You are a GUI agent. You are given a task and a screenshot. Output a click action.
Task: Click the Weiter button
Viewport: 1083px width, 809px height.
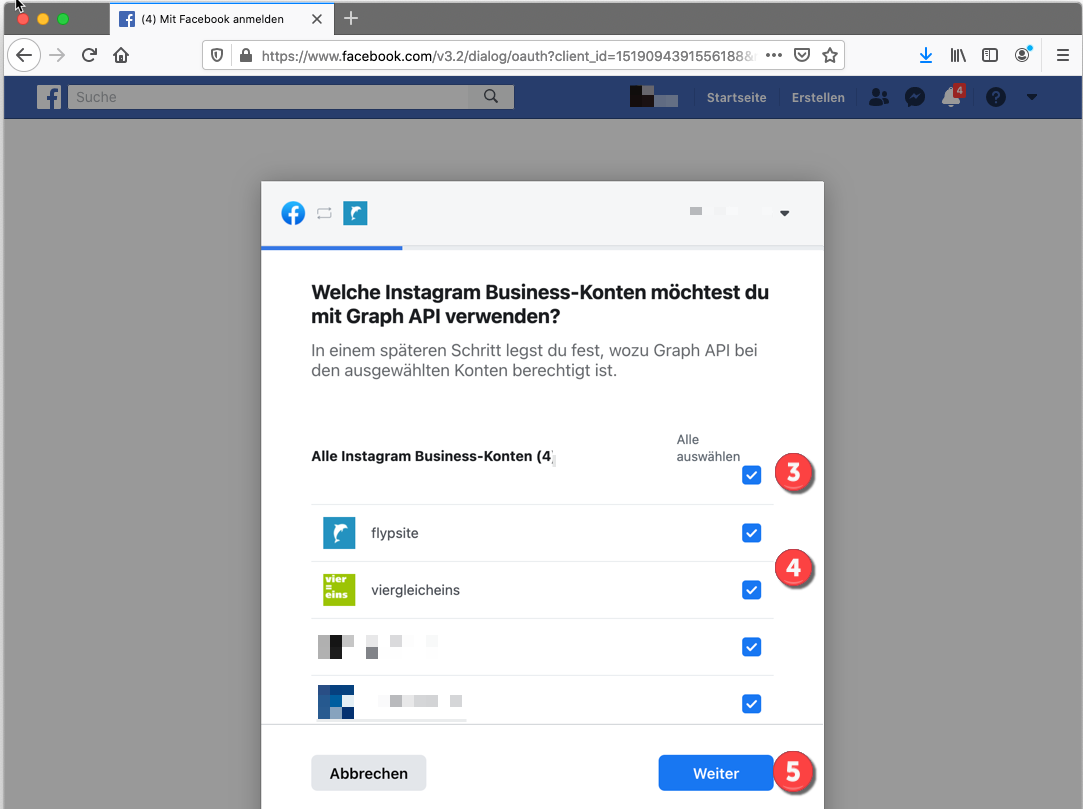(716, 773)
